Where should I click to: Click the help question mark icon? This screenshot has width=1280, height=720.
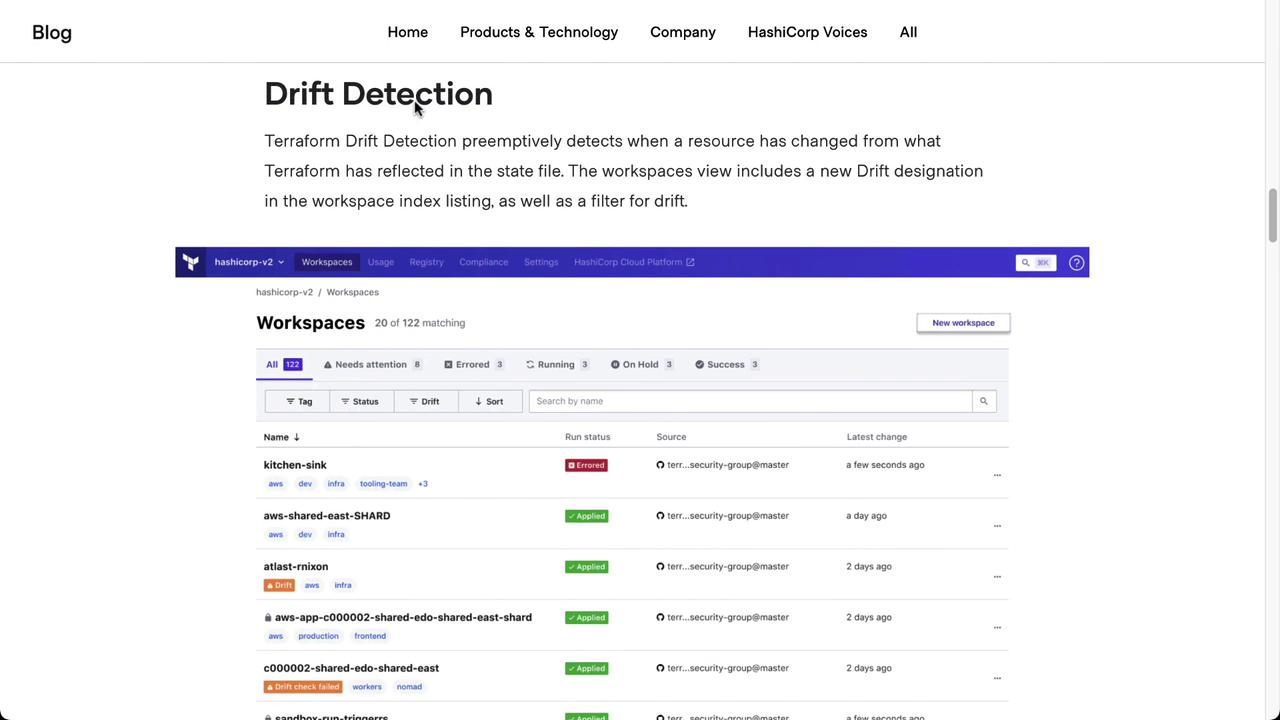pyautogui.click(x=1076, y=263)
